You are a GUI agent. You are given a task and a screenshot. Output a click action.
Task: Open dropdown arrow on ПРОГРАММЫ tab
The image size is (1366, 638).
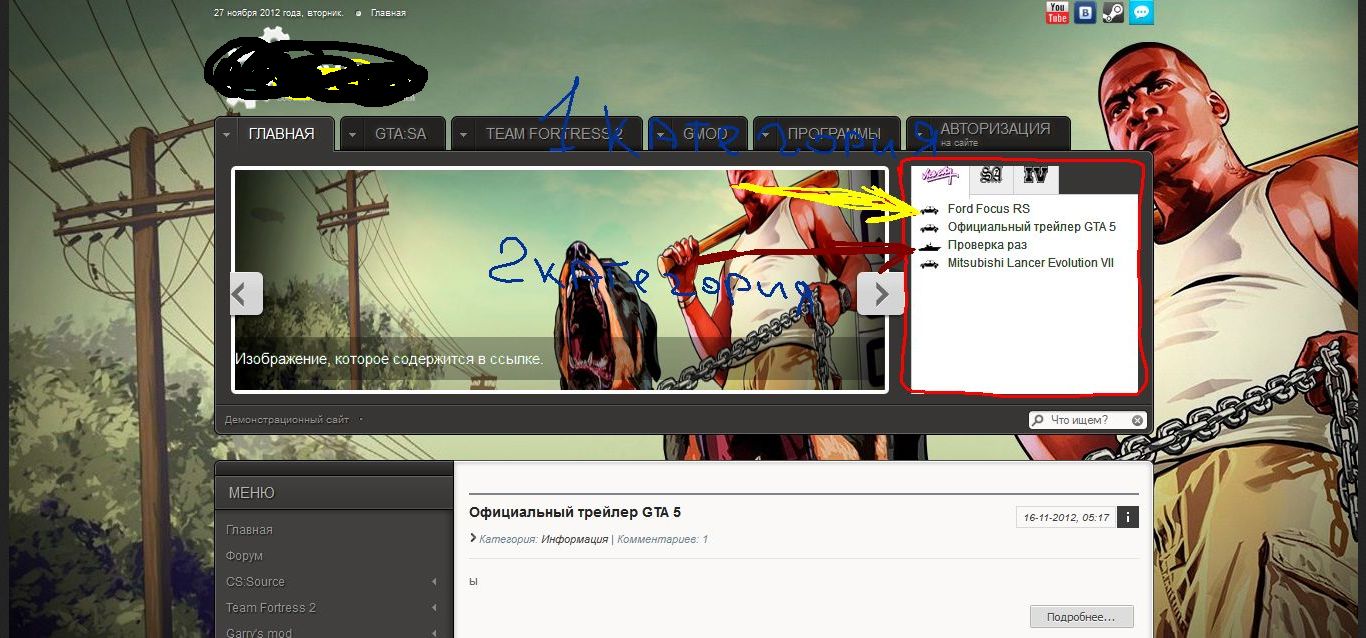(765, 134)
